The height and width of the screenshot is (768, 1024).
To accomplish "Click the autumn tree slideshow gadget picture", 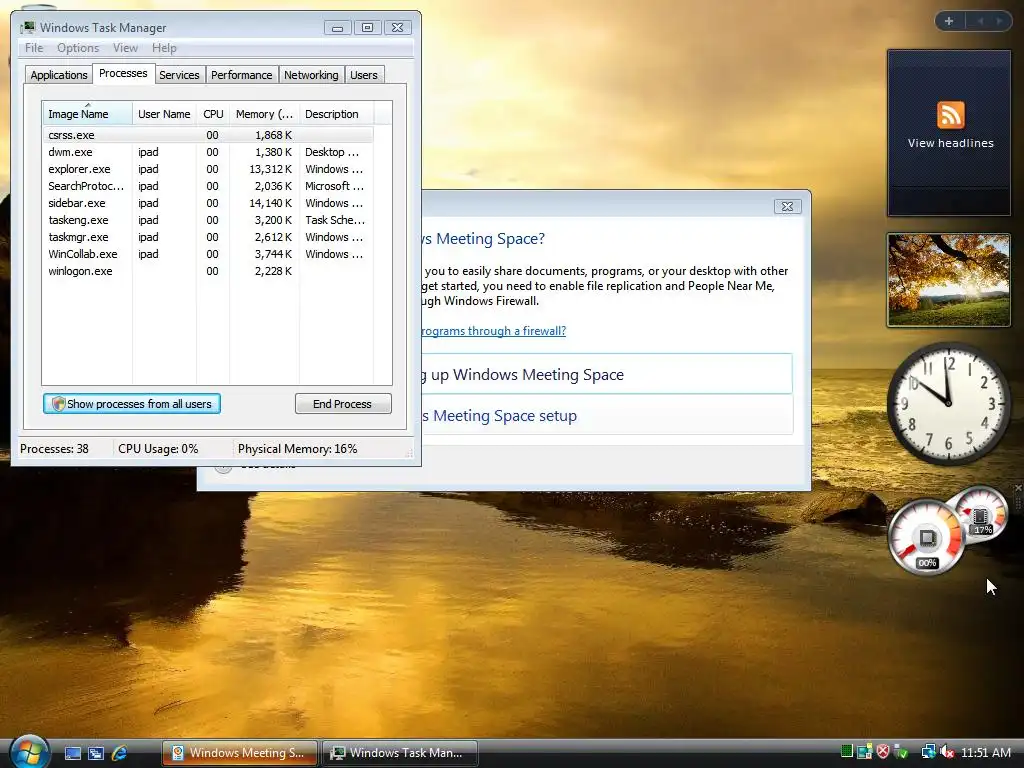I will (949, 280).
